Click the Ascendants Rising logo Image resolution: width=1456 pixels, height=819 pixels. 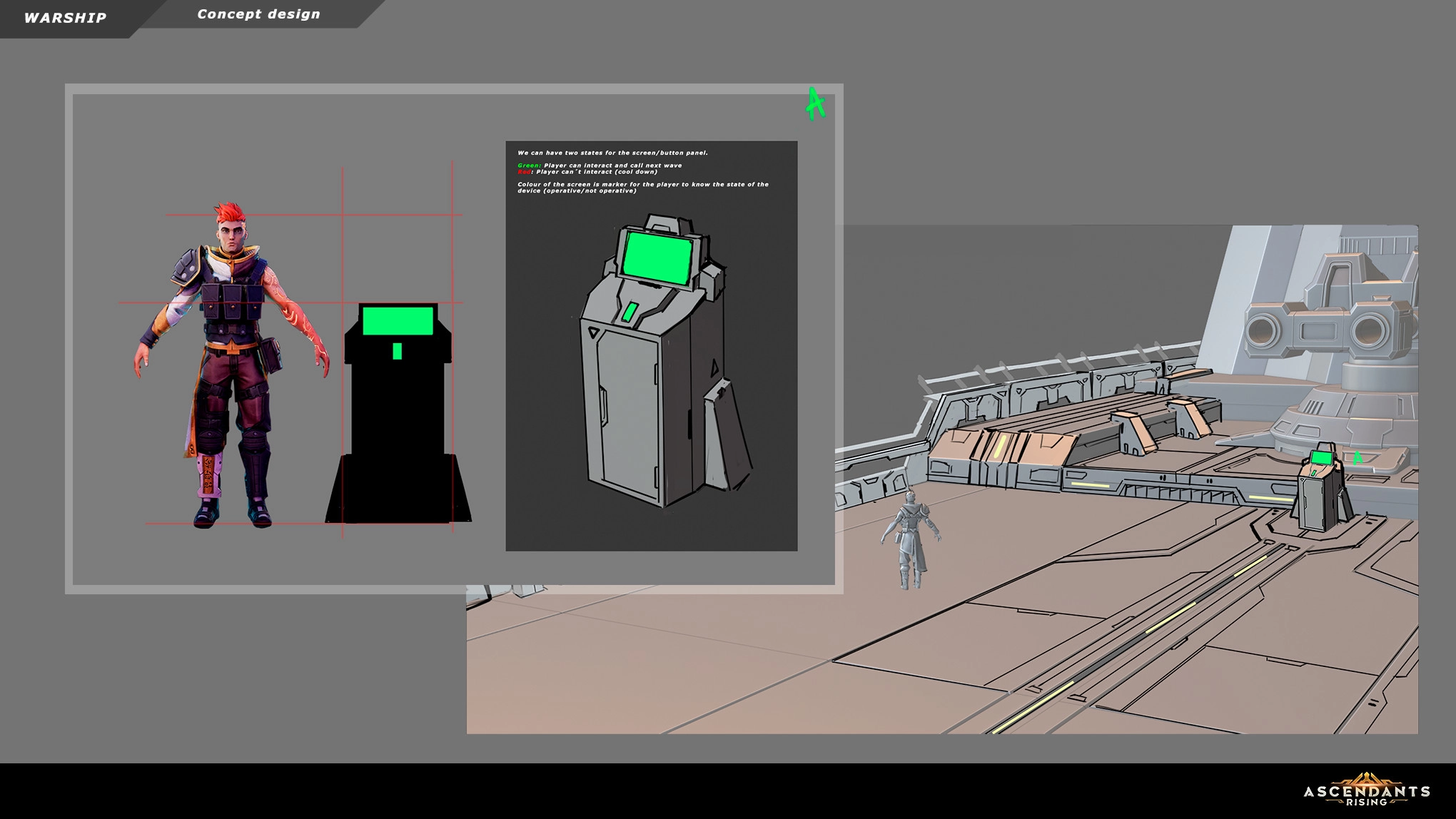[1366, 790]
